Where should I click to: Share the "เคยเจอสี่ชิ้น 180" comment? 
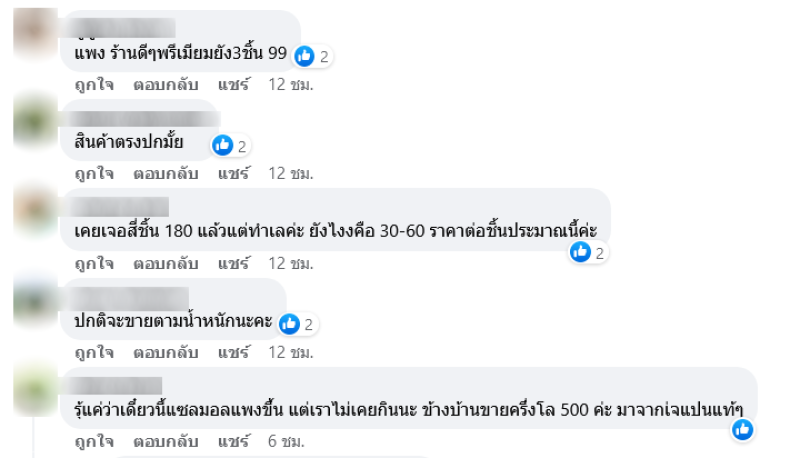coord(233,264)
